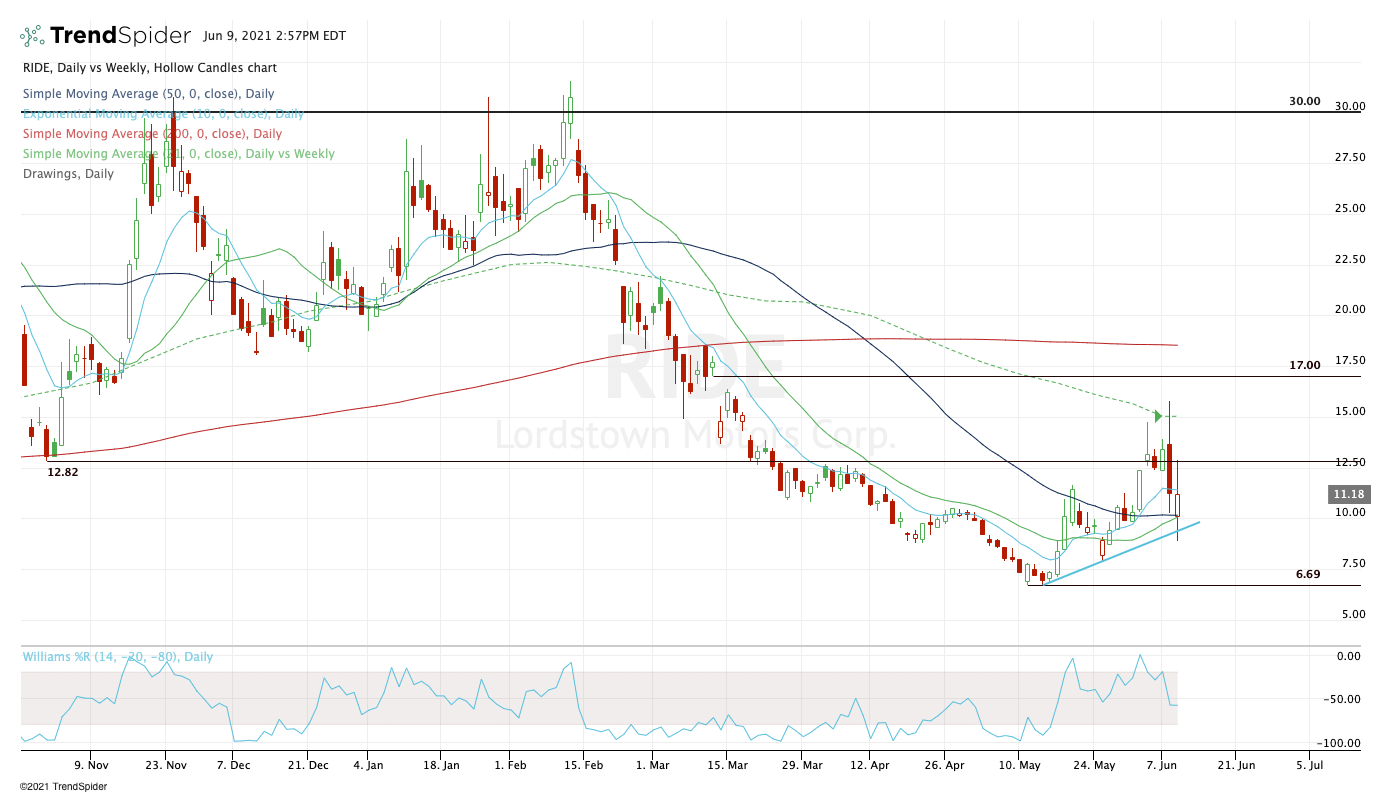Viewport: 1391px width, 796px height.
Task: Click the 6.69 support level label
Action: point(1307,575)
